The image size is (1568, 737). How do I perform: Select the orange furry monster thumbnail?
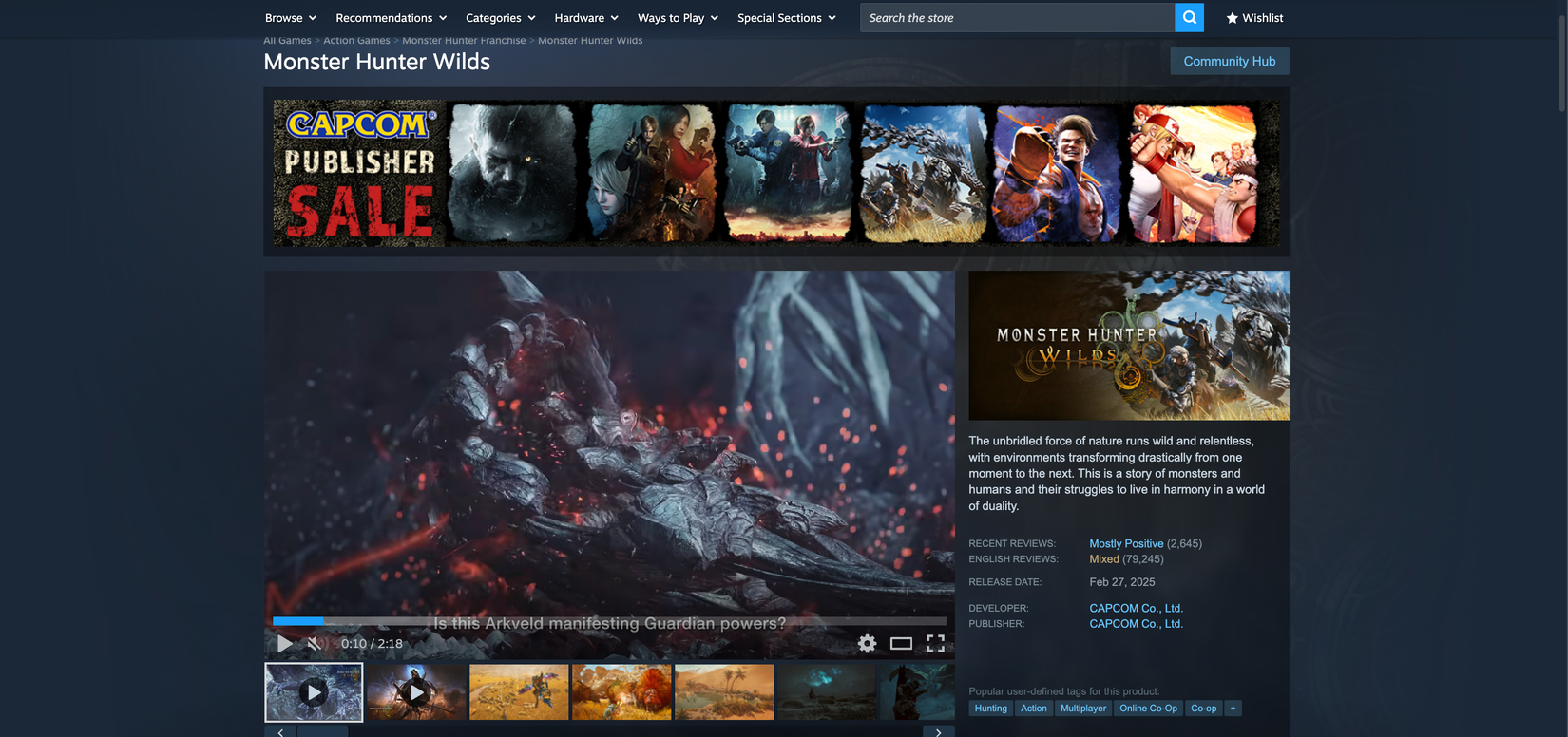click(x=621, y=692)
